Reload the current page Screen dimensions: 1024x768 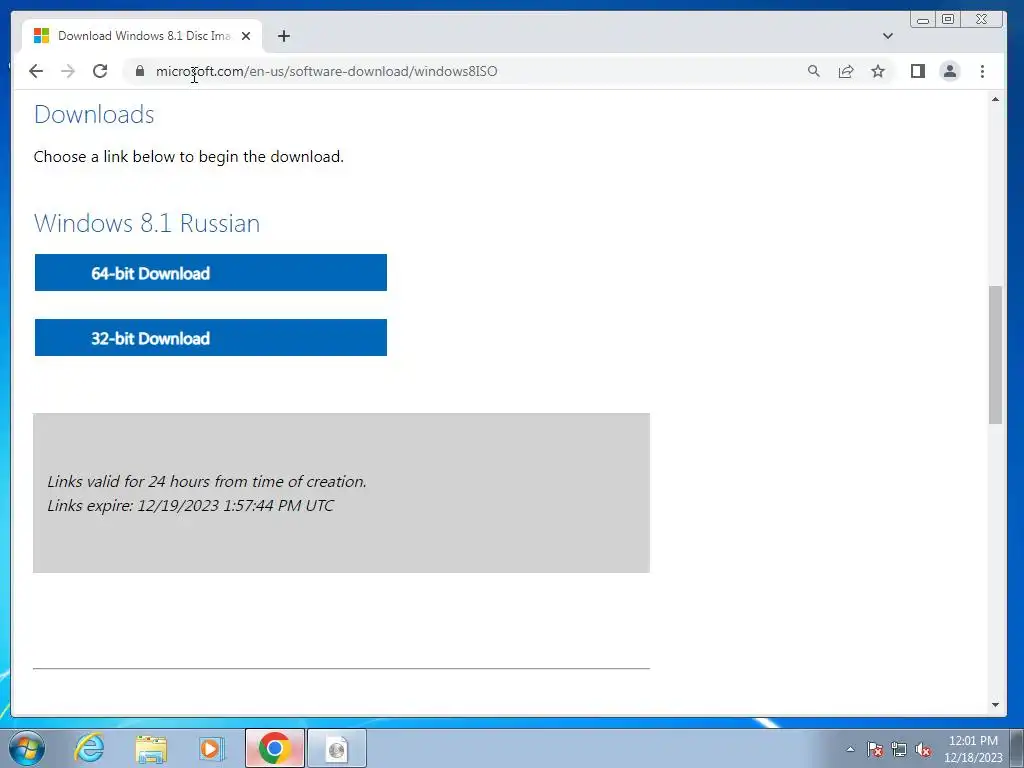pos(100,71)
